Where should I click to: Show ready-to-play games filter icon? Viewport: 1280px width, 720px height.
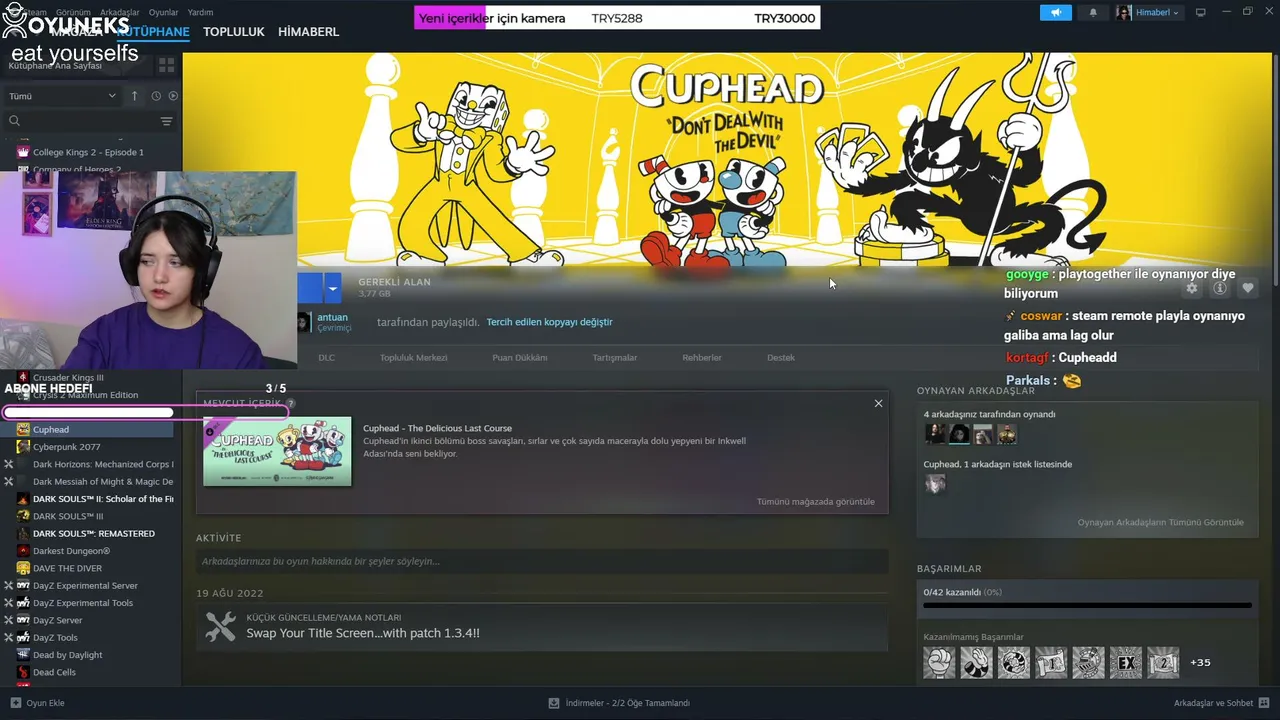pyautogui.click(x=173, y=96)
